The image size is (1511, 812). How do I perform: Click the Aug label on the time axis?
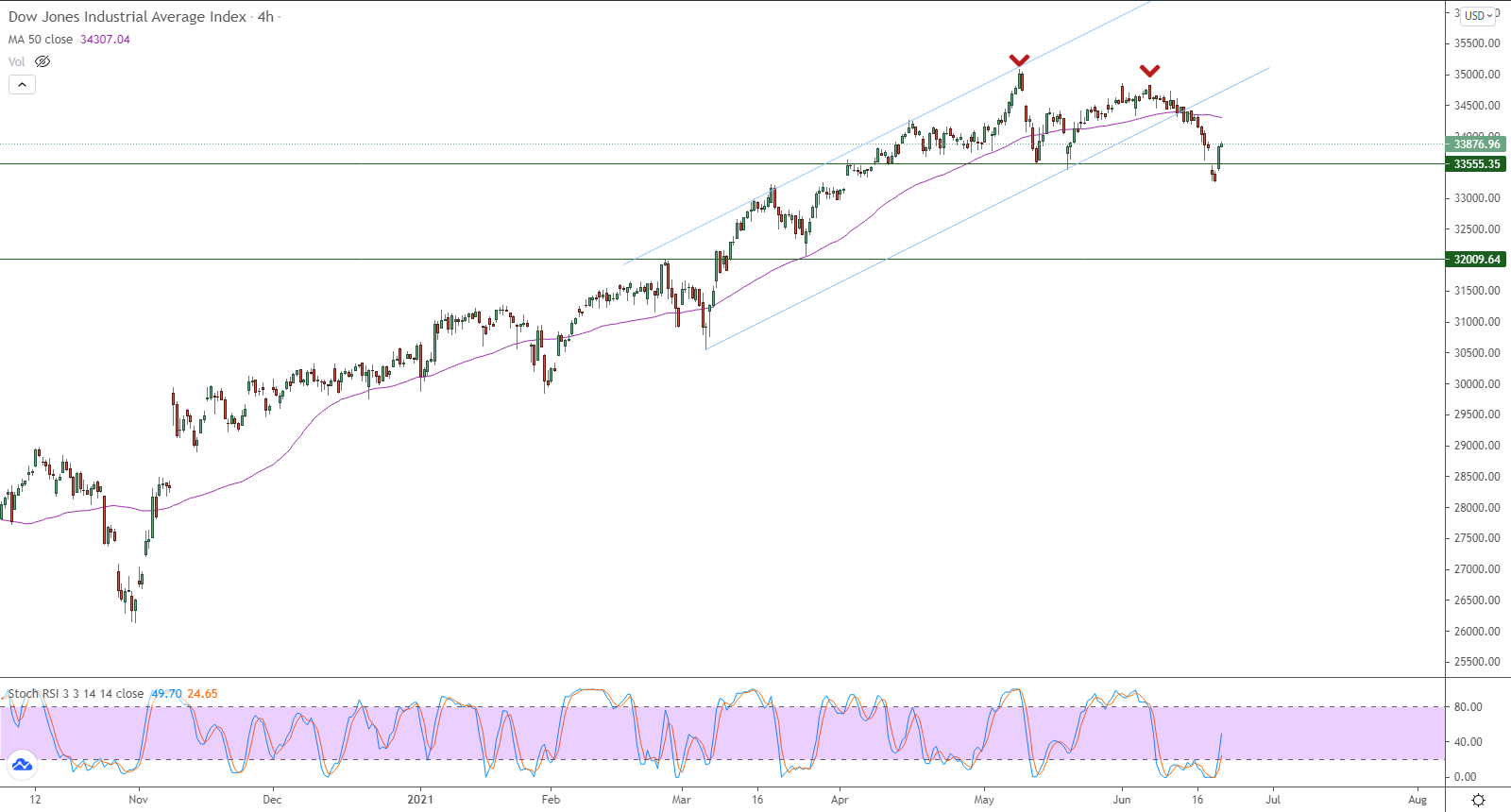click(1418, 800)
